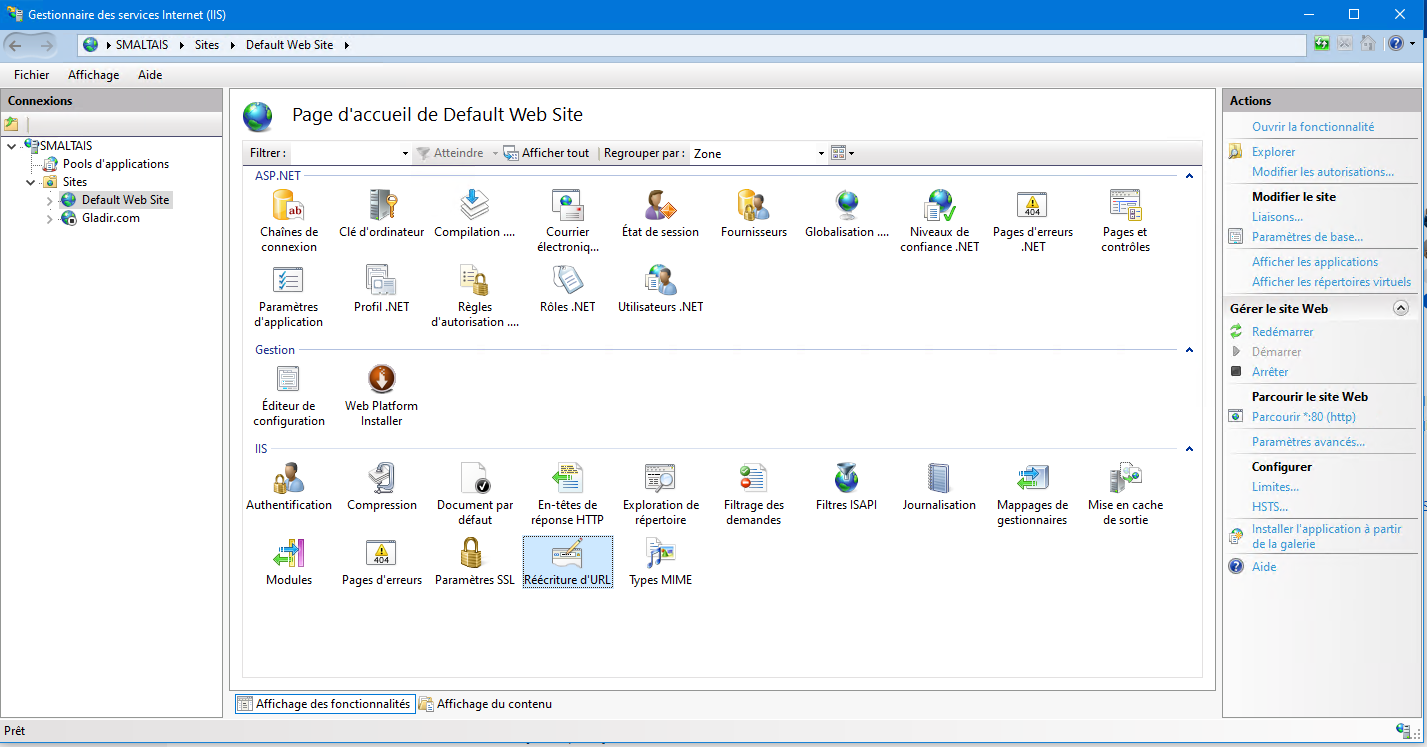Select Pools d'applications in connections tree

115,164
